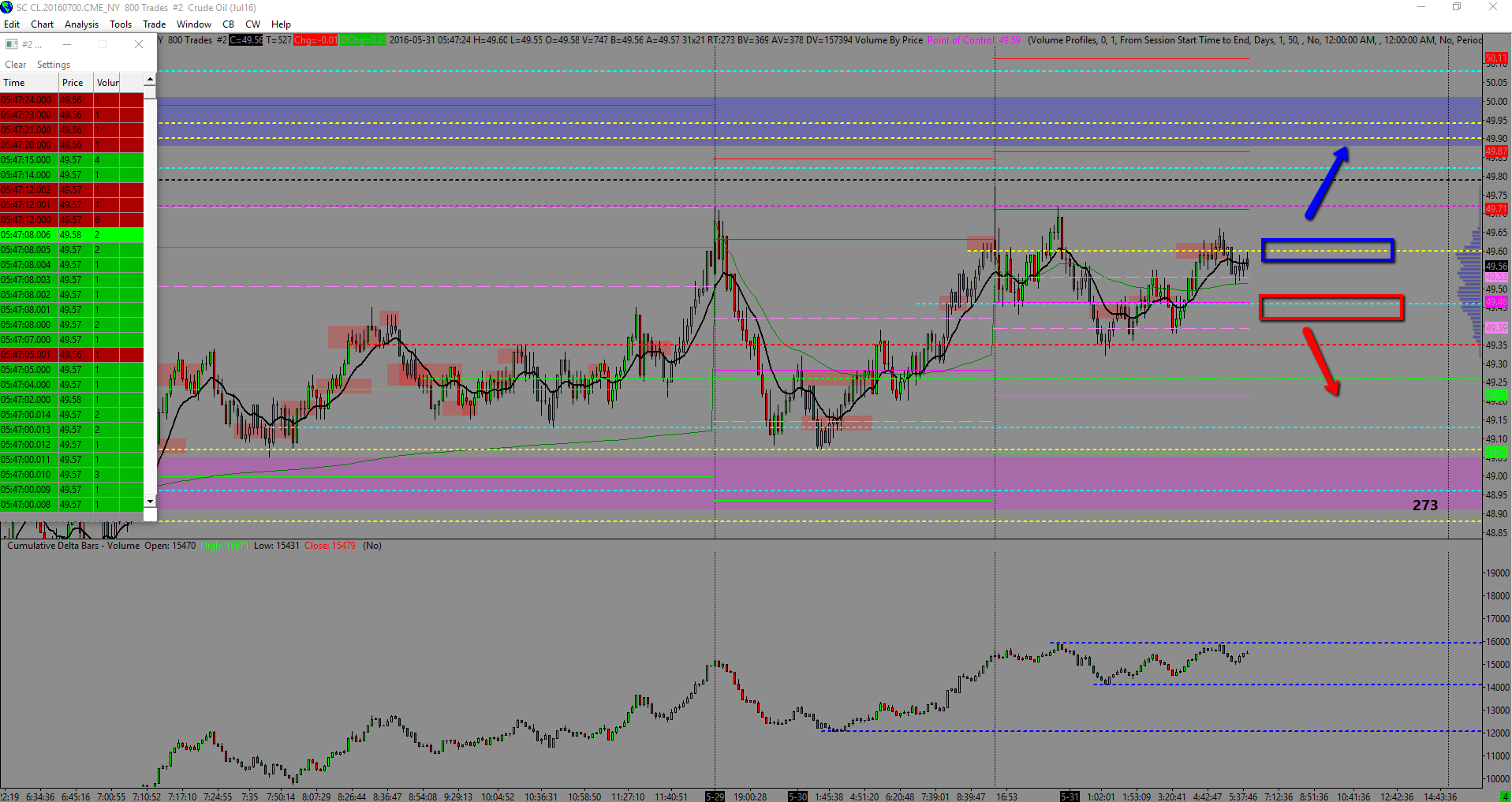
Task: Click the Time column header
Action: (x=29, y=83)
